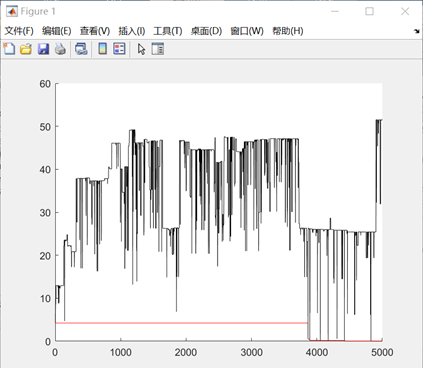The image size is (423, 368).
Task: Minimize the Figure 1 window
Action: pyautogui.click(x=335, y=11)
